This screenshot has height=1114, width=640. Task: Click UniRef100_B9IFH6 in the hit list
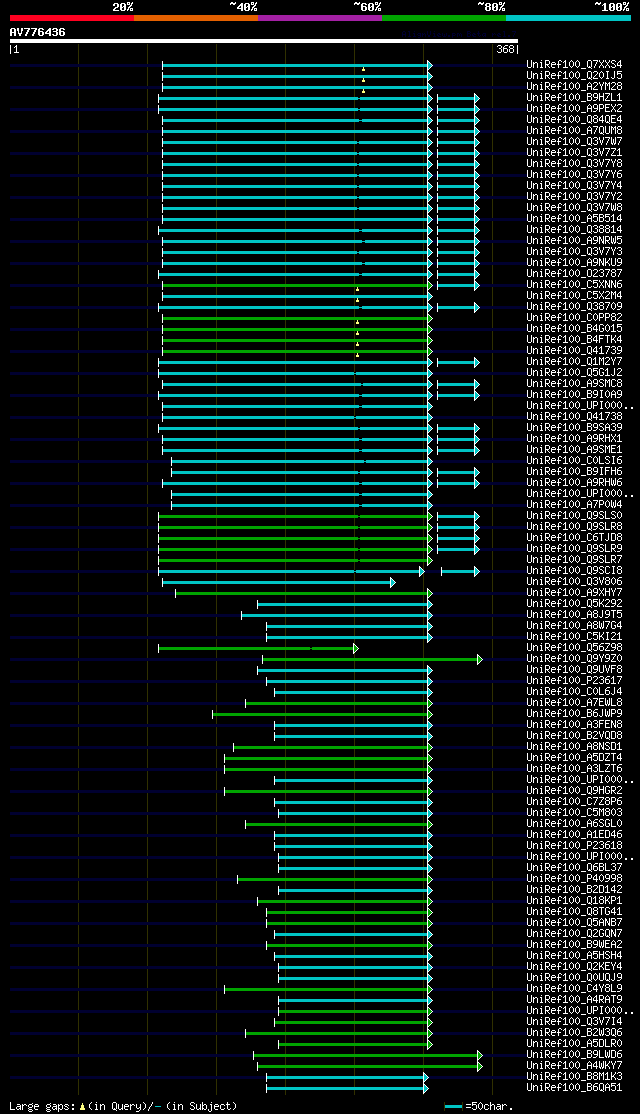[574, 472]
